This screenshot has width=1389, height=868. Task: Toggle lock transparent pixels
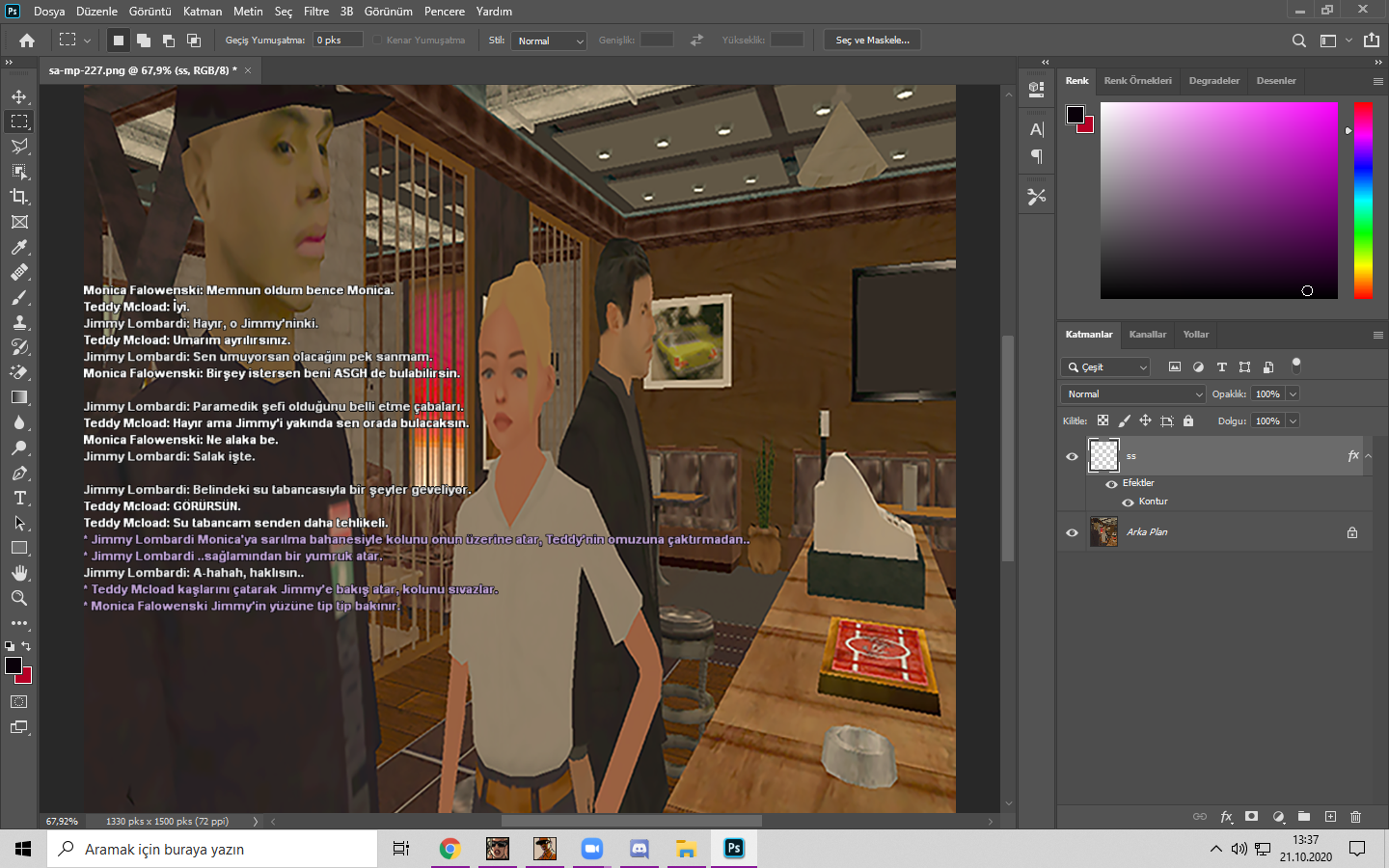pos(1103,420)
